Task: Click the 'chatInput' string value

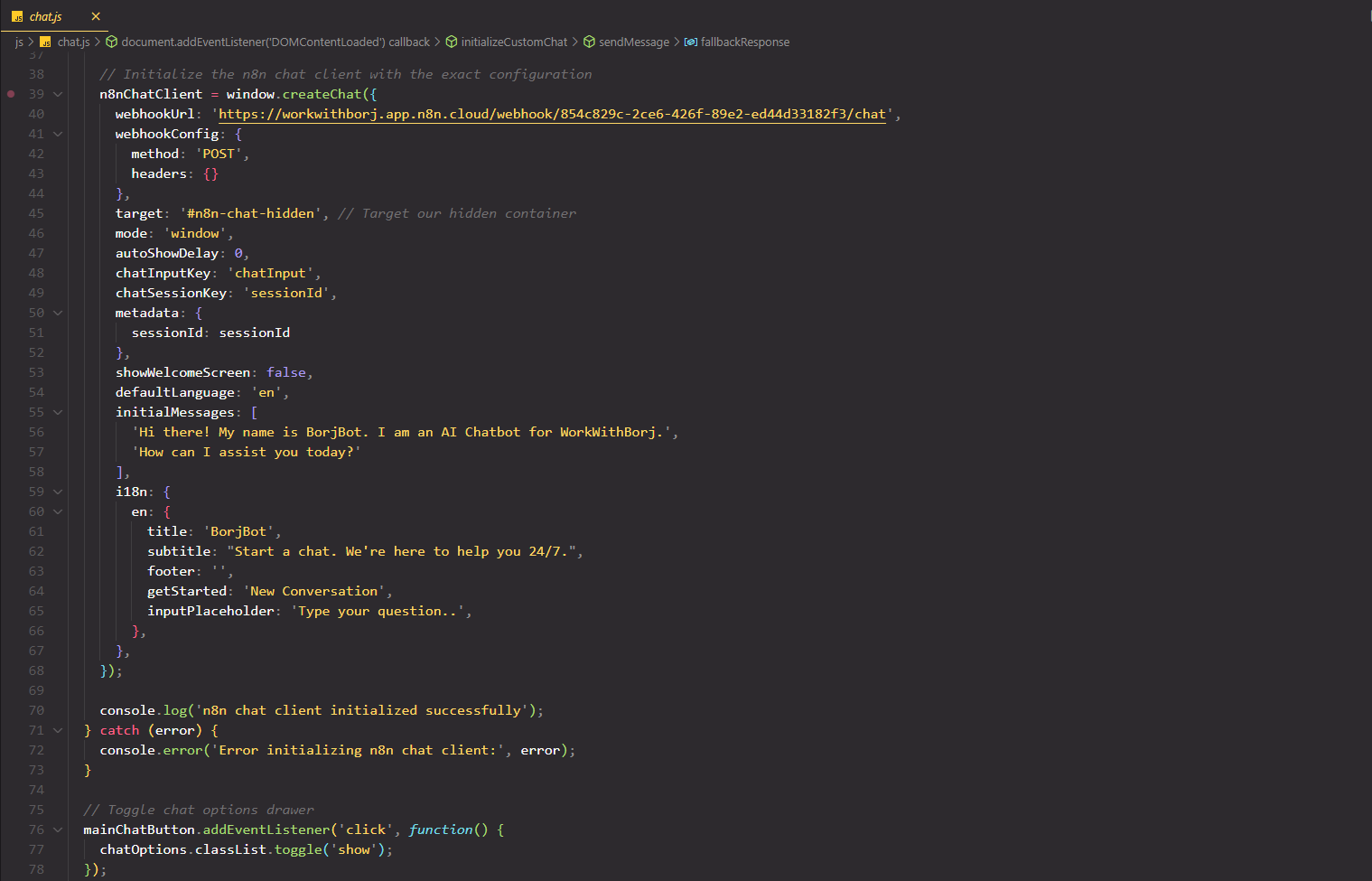Action: (x=270, y=273)
